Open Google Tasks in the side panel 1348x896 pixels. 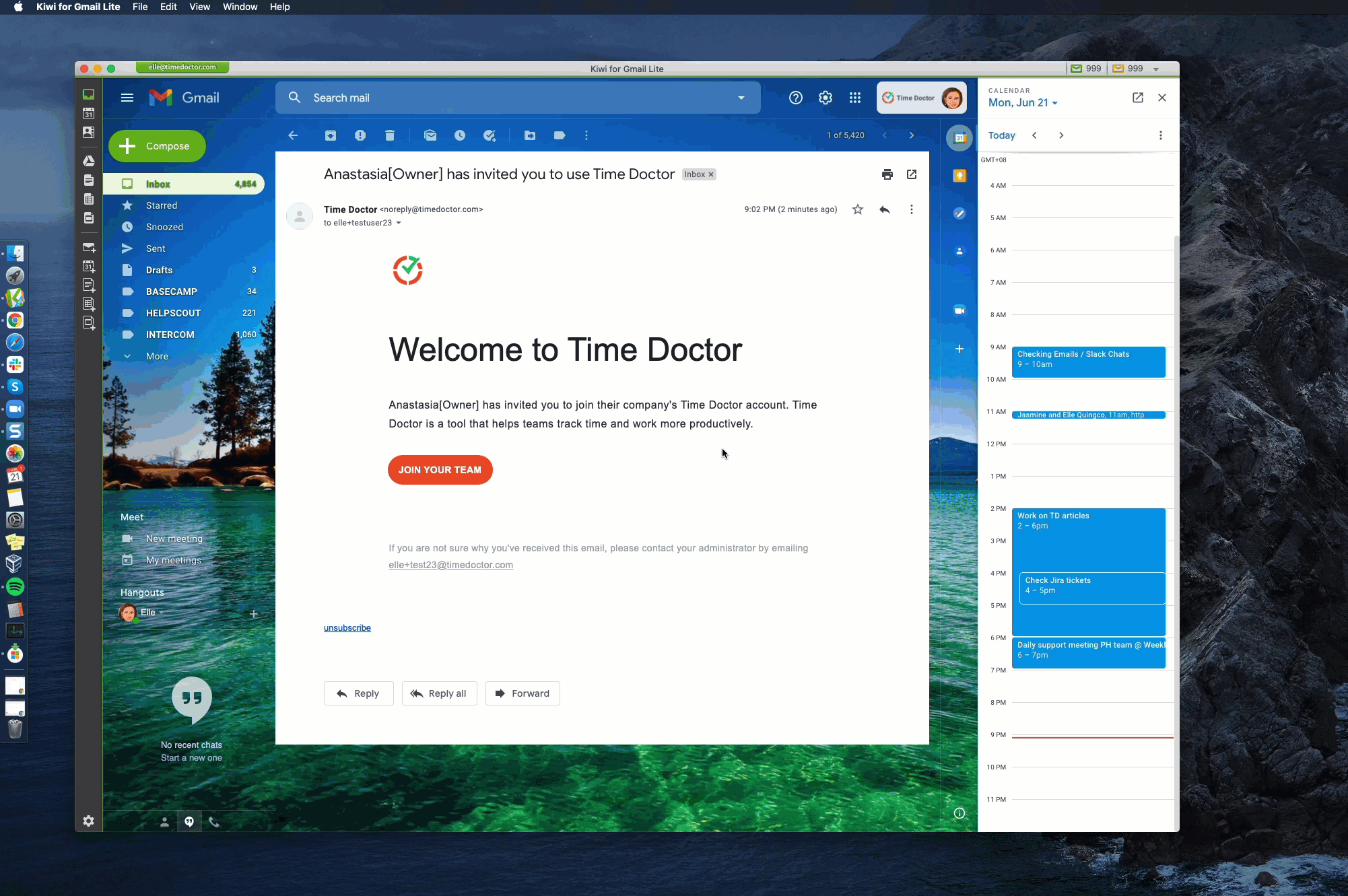tap(959, 213)
